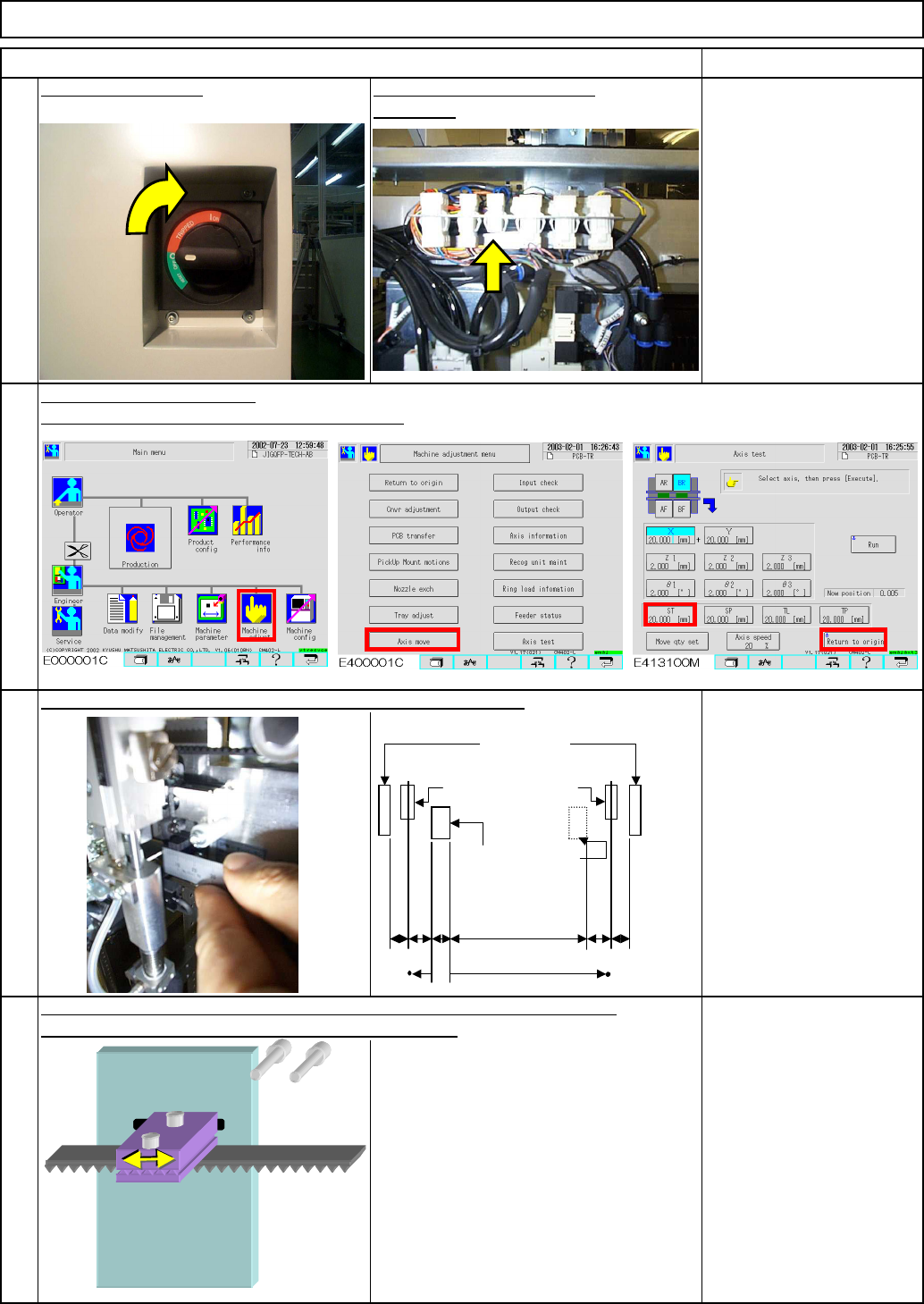The width and height of the screenshot is (924, 1304).
Task: Click Return to origin in Axis test screen
Action: (x=854, y=639)
